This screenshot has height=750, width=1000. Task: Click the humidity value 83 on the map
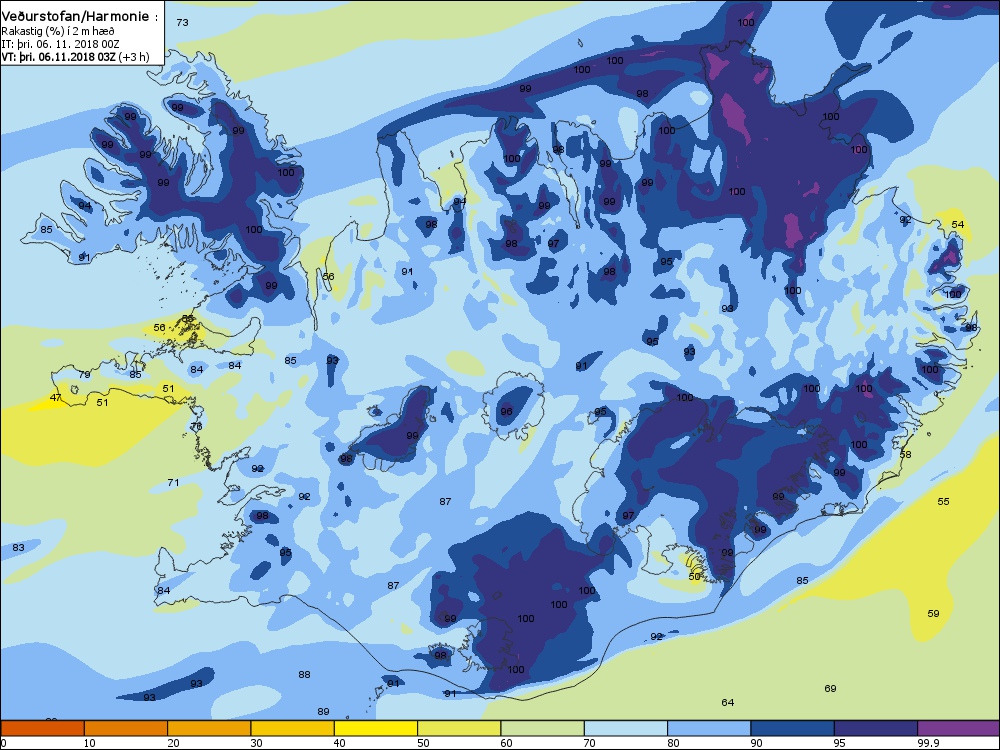[18, 547]
